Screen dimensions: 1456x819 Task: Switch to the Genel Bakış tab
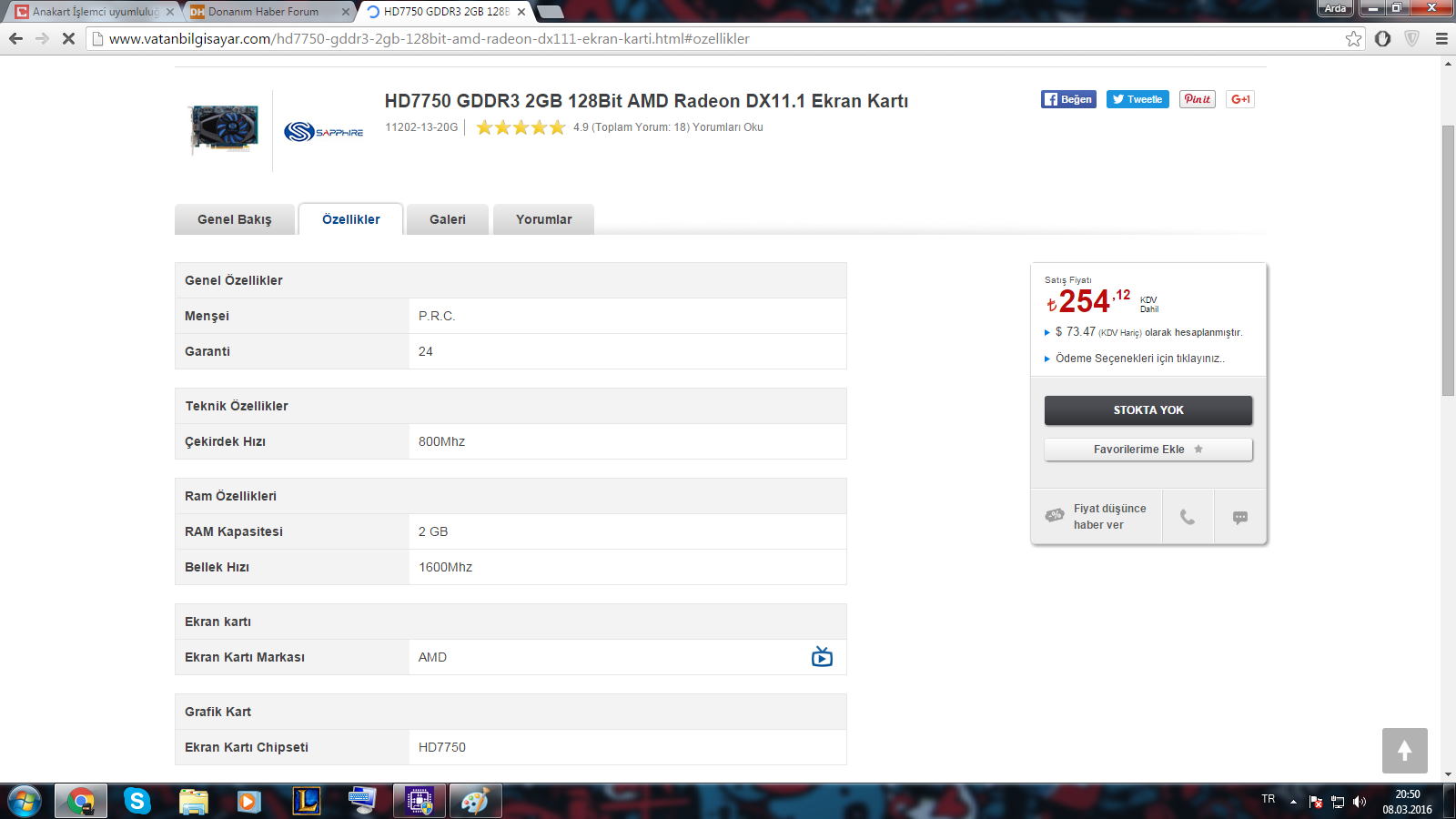[235, 219]
